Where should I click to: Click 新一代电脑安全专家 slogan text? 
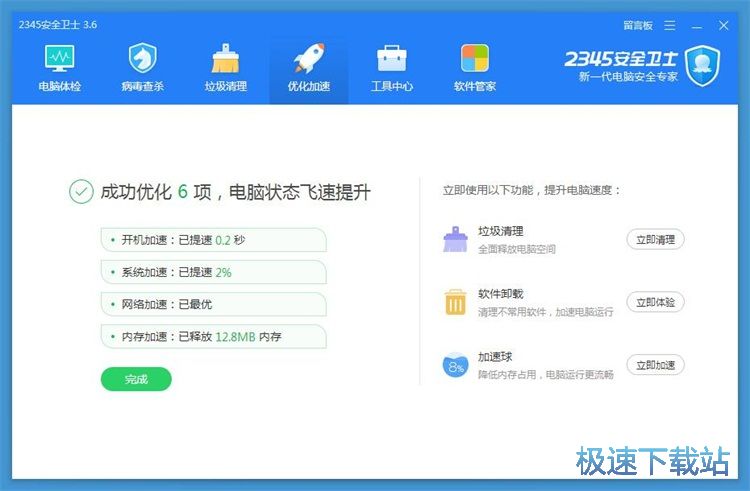(x=628, y=76)
